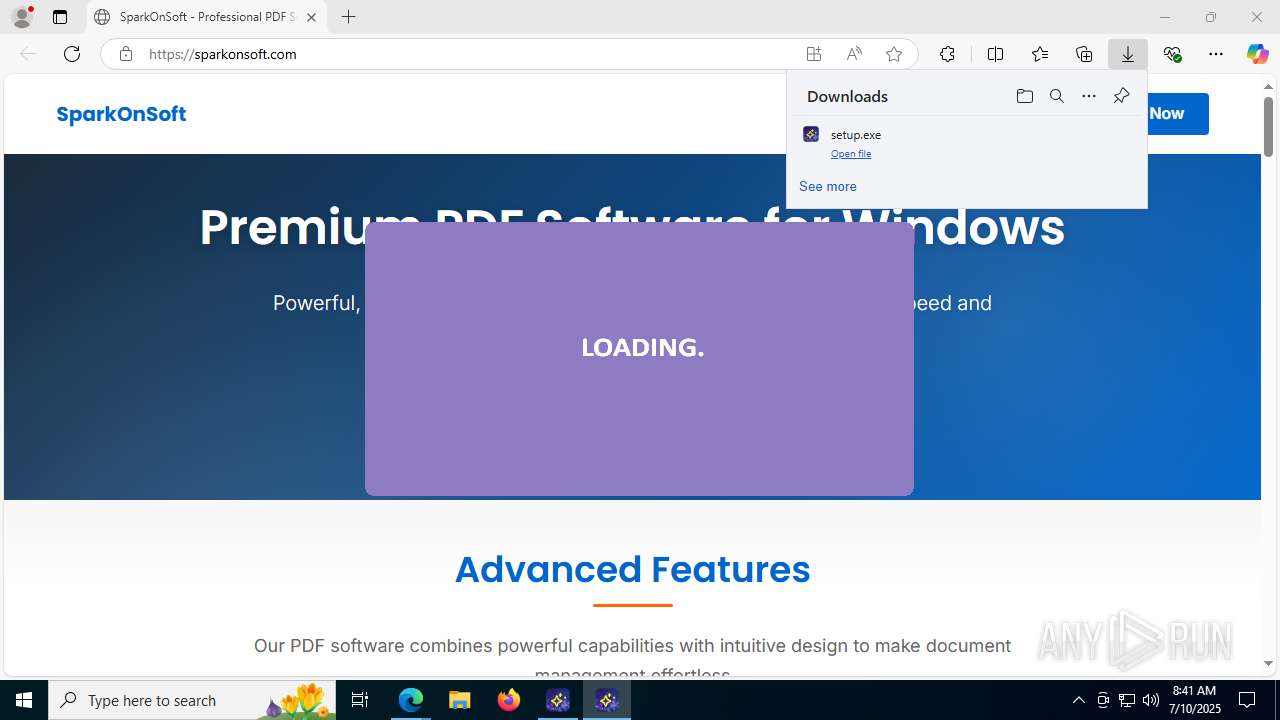Click the LOADING overlay box
This screenshot has width=1280, height=720.
639,359
